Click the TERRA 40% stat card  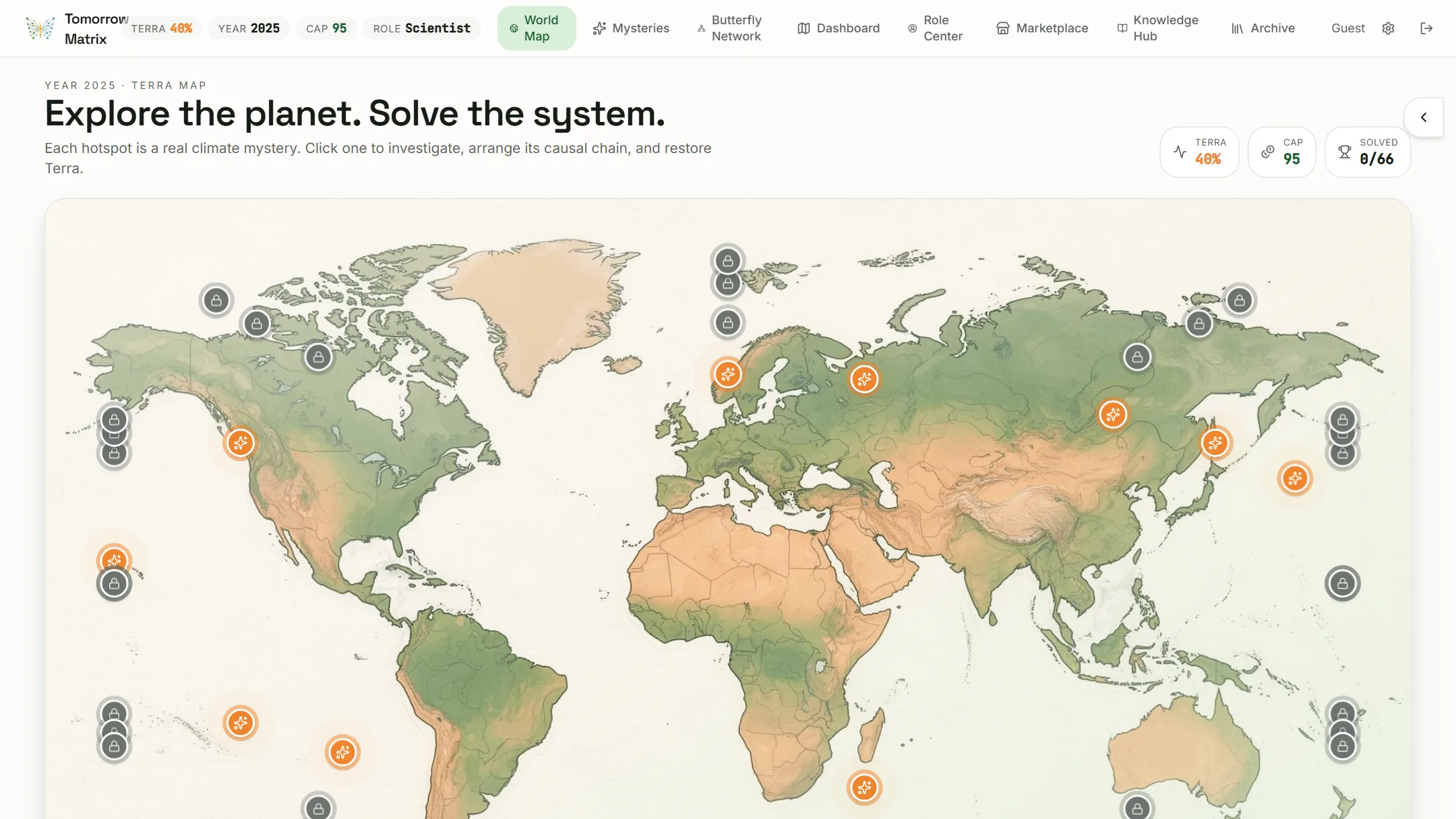pyautogui.click(x=1199, y=152)
